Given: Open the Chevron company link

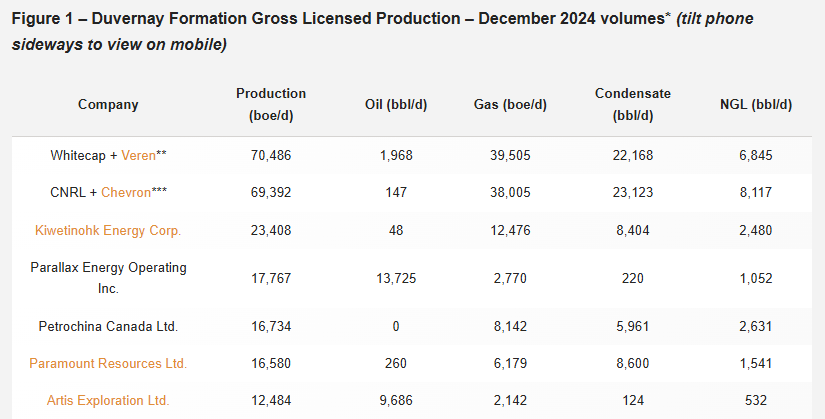Looking at the screenshot, I should [x=126, y=192].
